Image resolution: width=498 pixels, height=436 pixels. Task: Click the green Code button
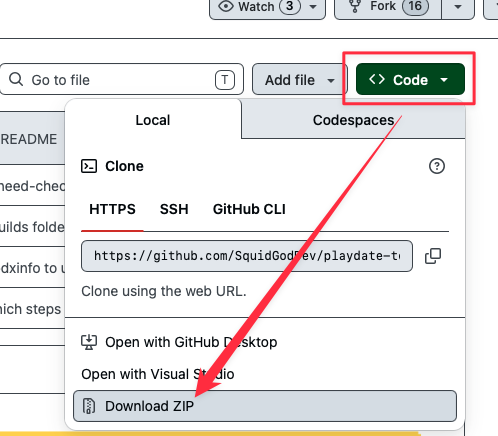click(410, 79)
